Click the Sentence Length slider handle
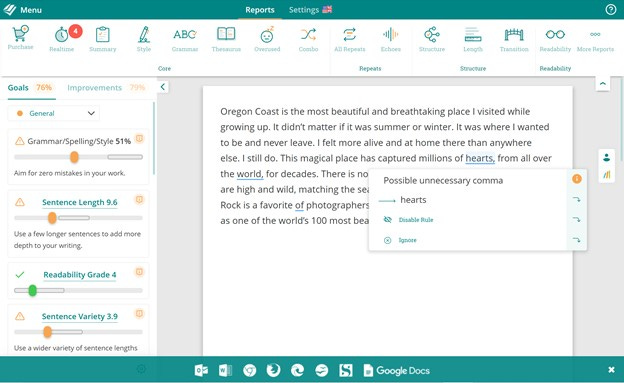Screen dimensions: 624x383 (x=52, y=218)
